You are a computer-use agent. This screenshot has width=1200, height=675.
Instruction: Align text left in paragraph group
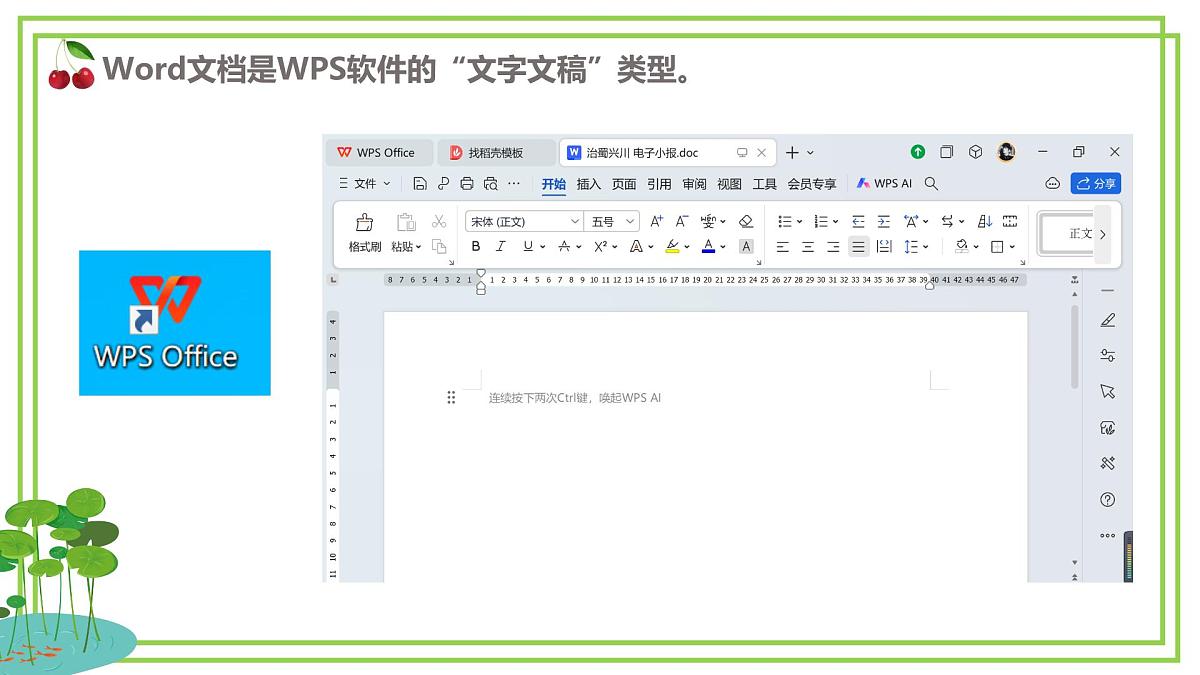783,246
